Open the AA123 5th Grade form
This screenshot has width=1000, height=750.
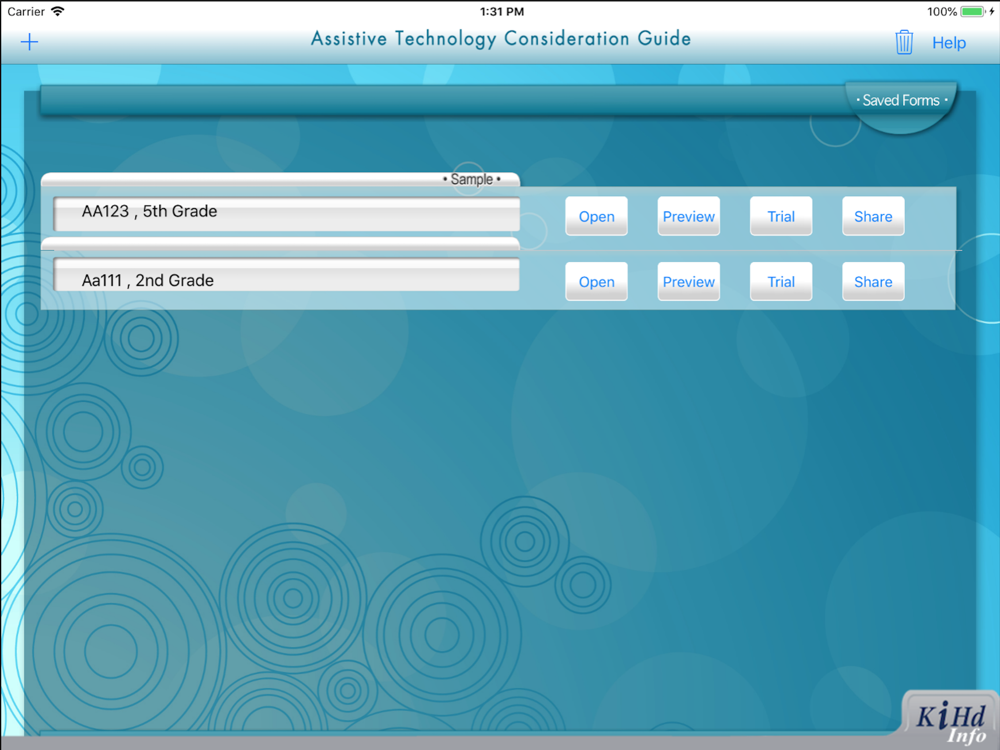click(596, 216)
